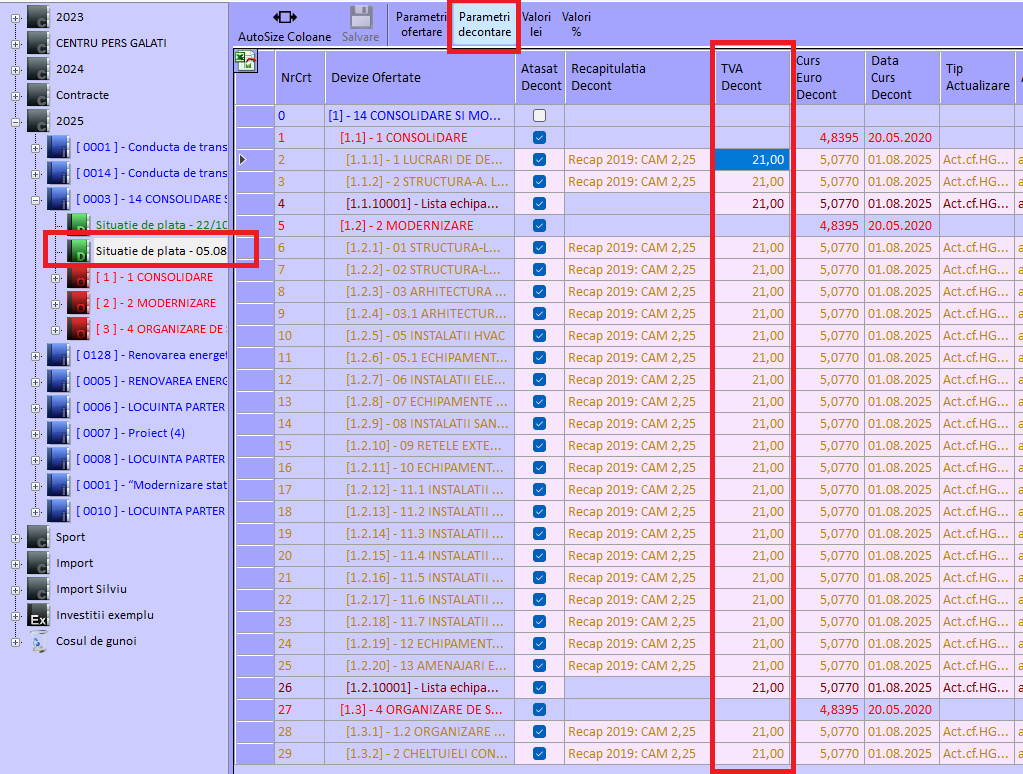Click the CENTRU PERS GALATI folder icon
Image resolution: width=1023 pixels, height=774 pixels.
pyautogui.click(x=38, y=43)
